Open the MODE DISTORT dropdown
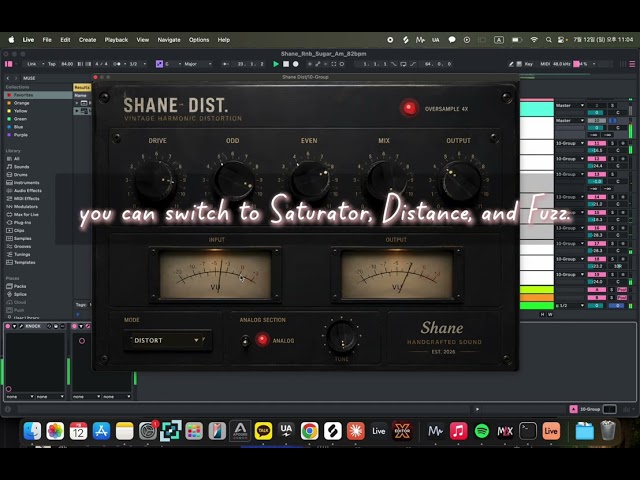This screenshot has width=640, height=480. (x=167, y=340)
